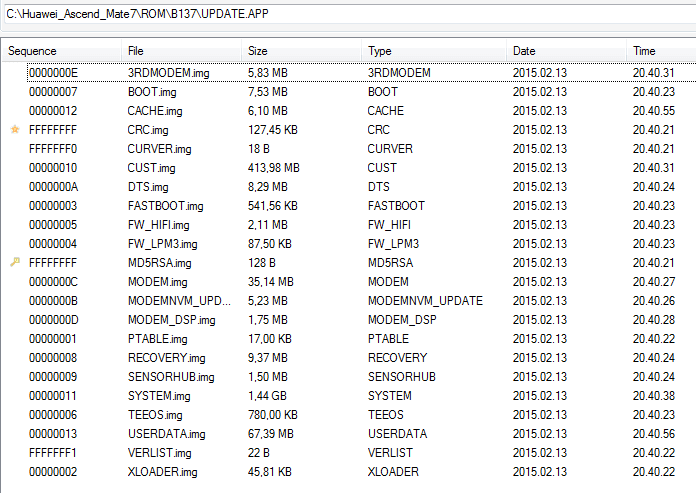Select the RECOVERY.img file row
This screenshot has width=696, height=493.
pos(349,358)
